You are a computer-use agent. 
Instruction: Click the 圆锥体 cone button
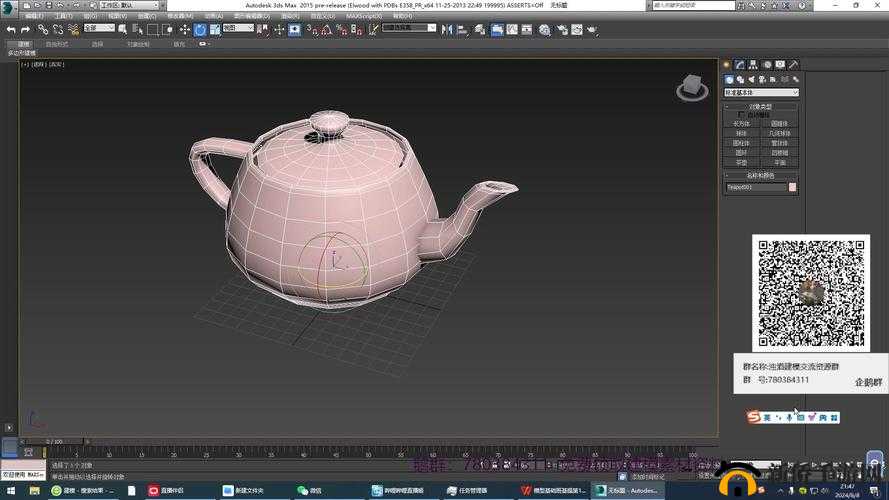tap(780, 124)
